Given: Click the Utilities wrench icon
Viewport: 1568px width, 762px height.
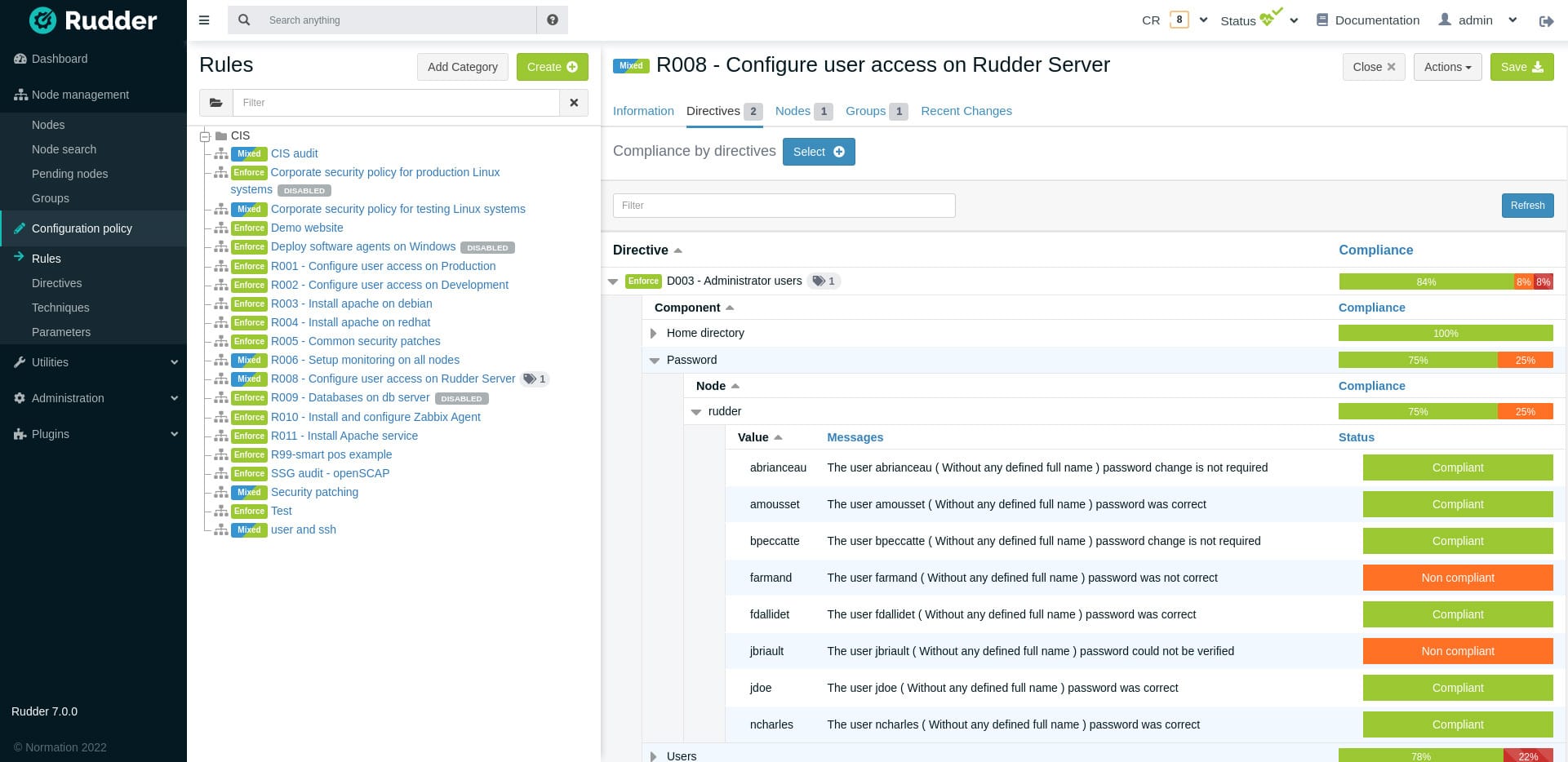Looking at the screenshot, I should pyautogui.click(x=20, y=362).
